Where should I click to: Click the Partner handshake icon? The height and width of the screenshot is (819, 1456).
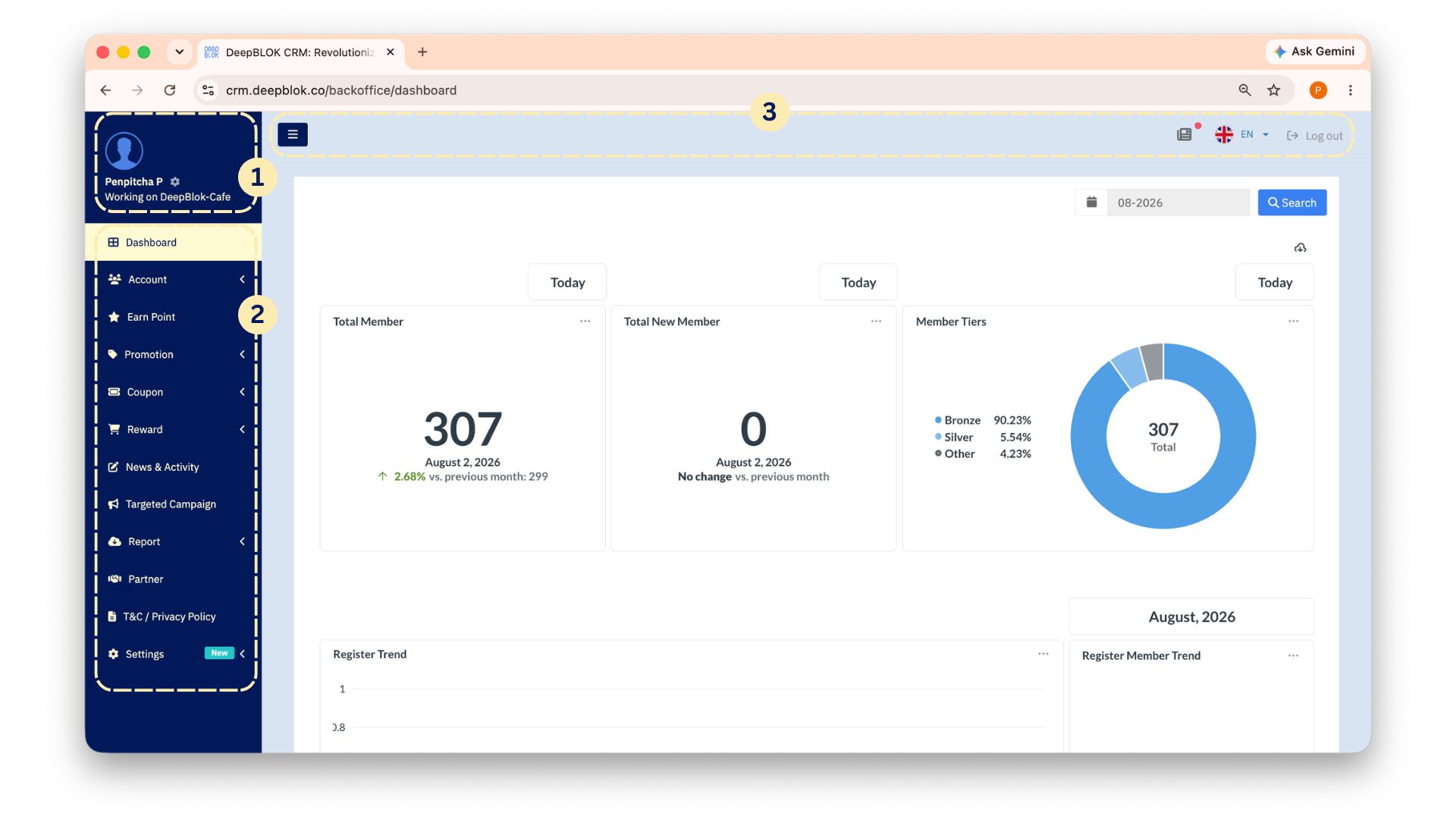tap(115, 579)
